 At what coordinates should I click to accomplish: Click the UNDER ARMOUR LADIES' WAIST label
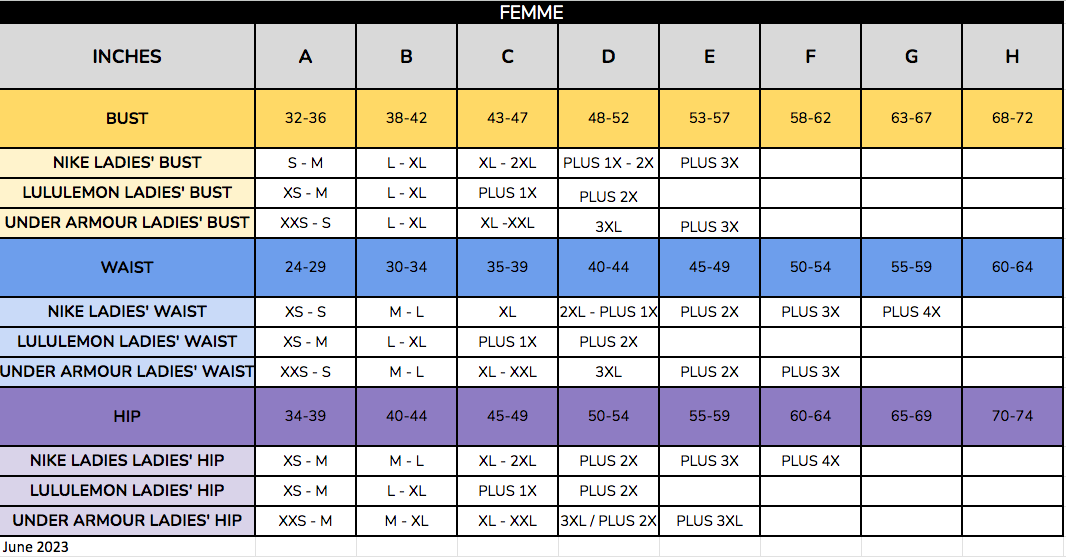[127, 371]
